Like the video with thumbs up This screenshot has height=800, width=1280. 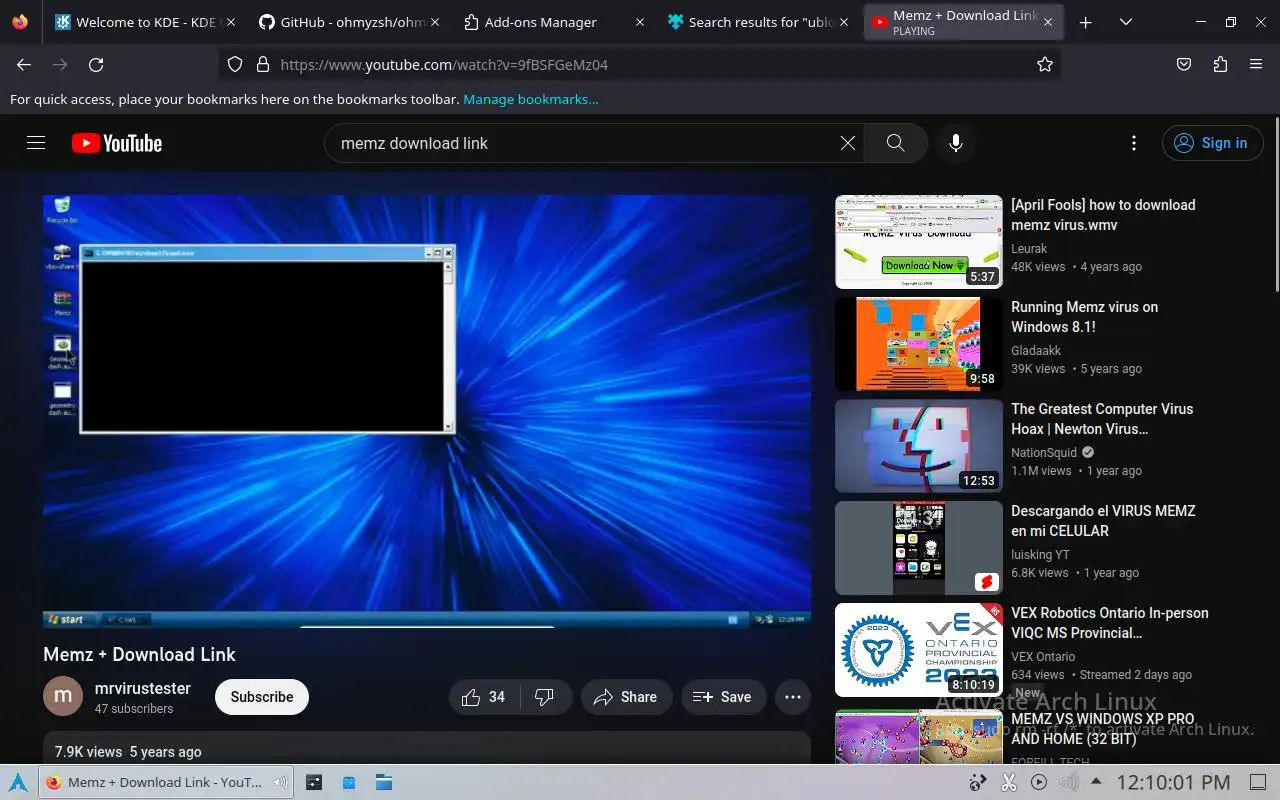pos(484,697)
